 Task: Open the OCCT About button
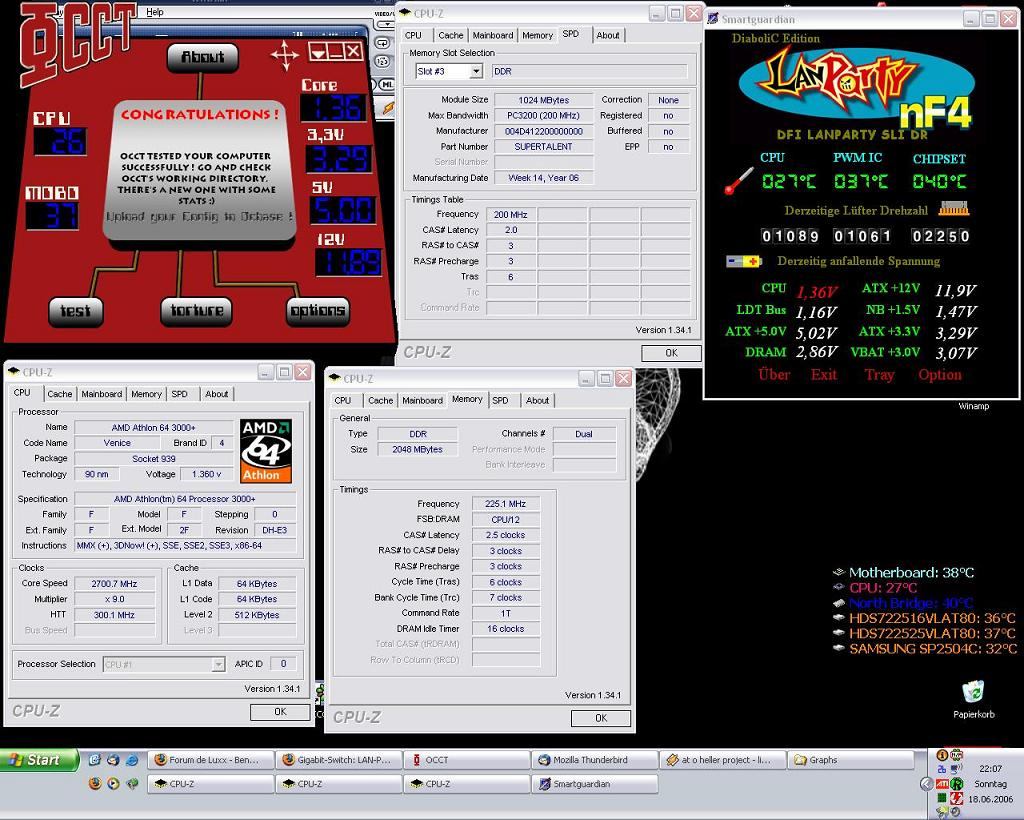coord(202,57)
